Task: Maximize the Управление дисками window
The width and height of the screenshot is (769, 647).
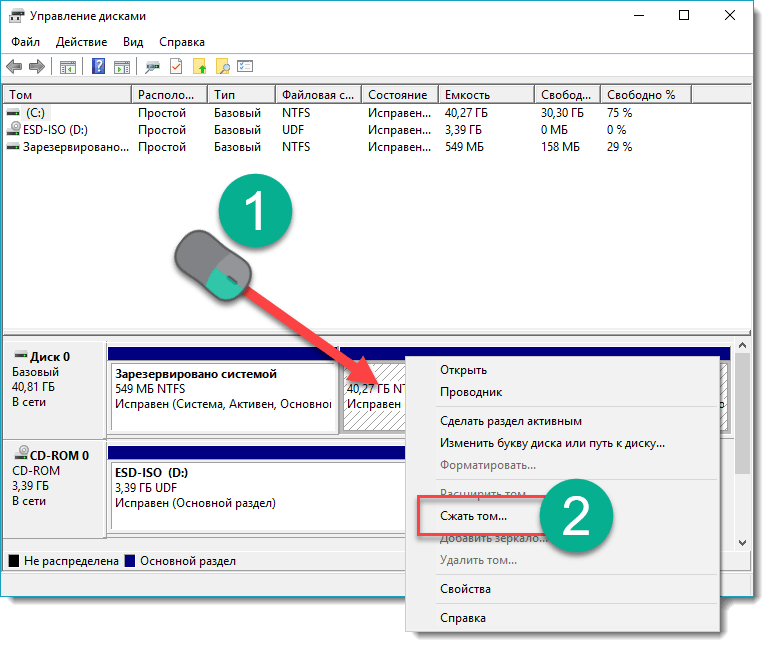Action: 684,16
